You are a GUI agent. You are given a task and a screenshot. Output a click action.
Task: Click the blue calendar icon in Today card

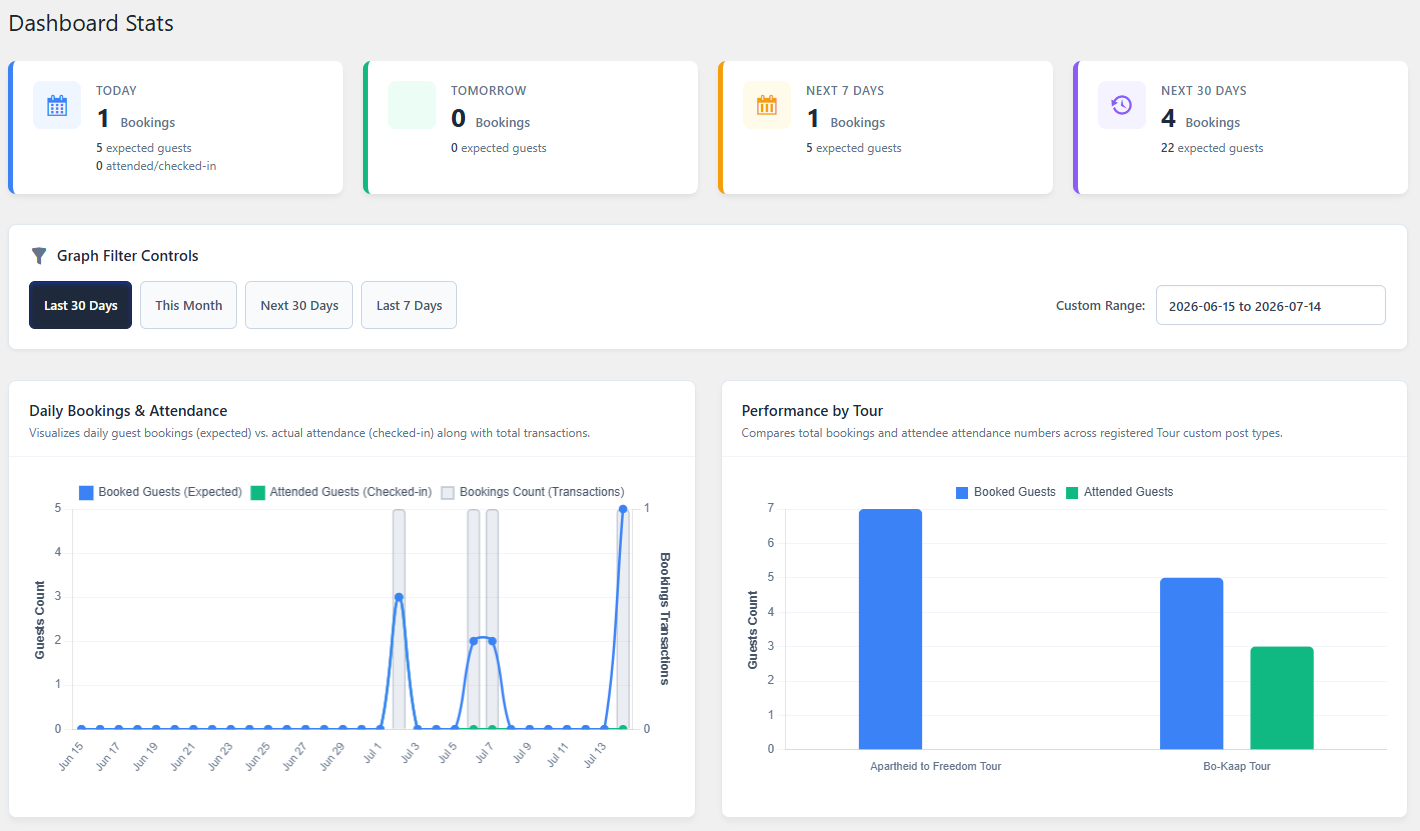click(x=57, y=105)
